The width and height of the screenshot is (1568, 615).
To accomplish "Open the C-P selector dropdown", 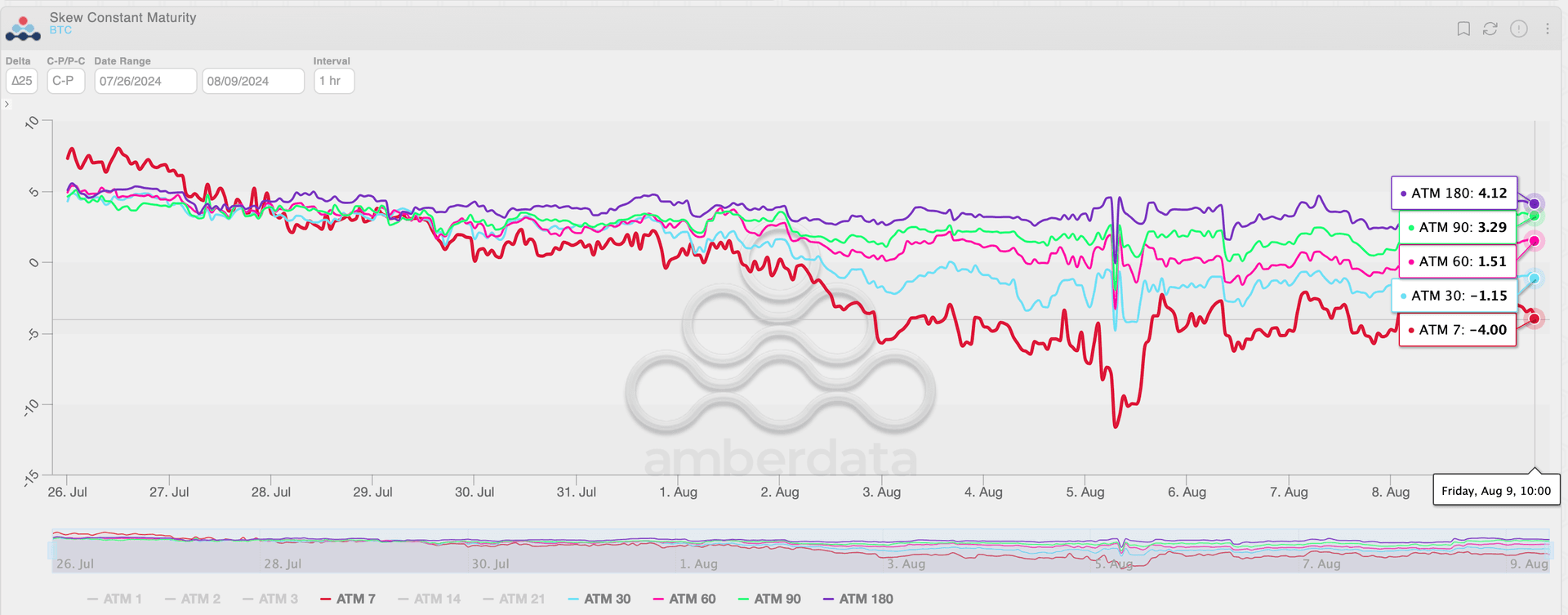I will 66,81.
